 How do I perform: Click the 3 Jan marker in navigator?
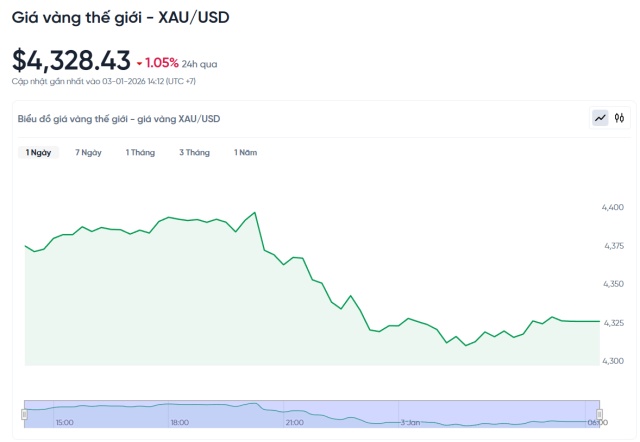[x=411, y=423]
